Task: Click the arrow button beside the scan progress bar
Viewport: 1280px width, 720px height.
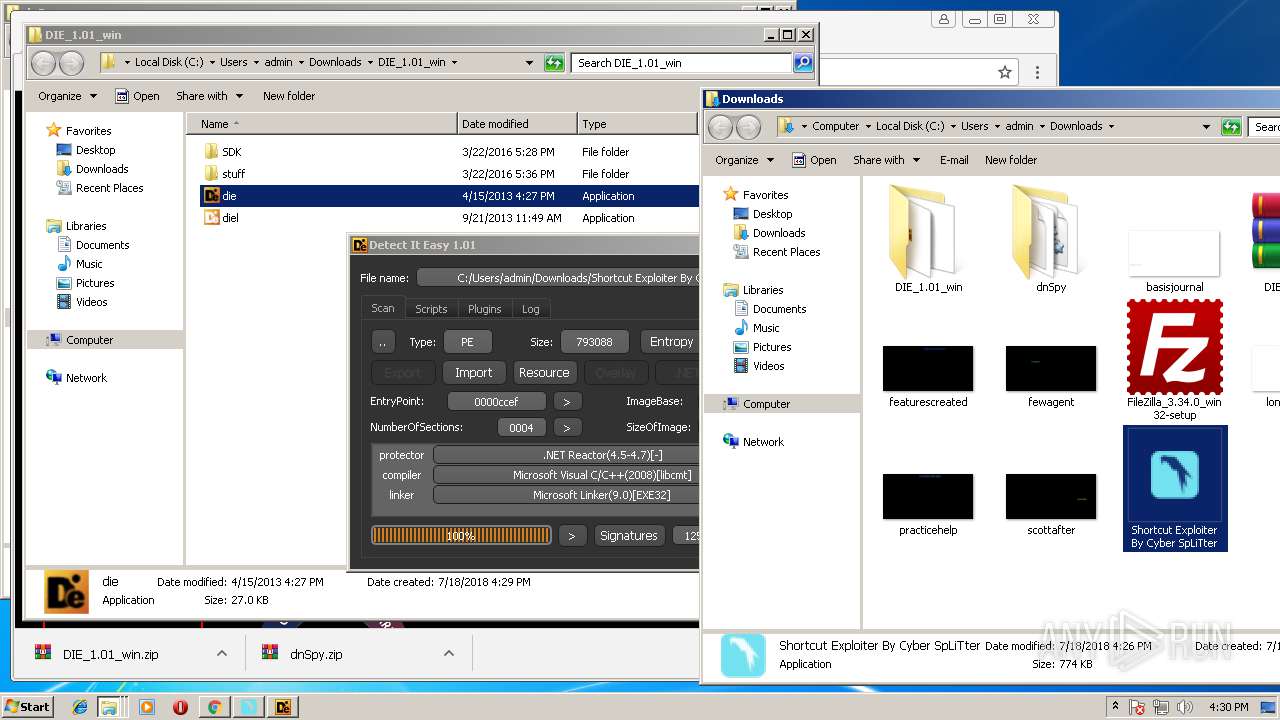Action: [572, 536]
